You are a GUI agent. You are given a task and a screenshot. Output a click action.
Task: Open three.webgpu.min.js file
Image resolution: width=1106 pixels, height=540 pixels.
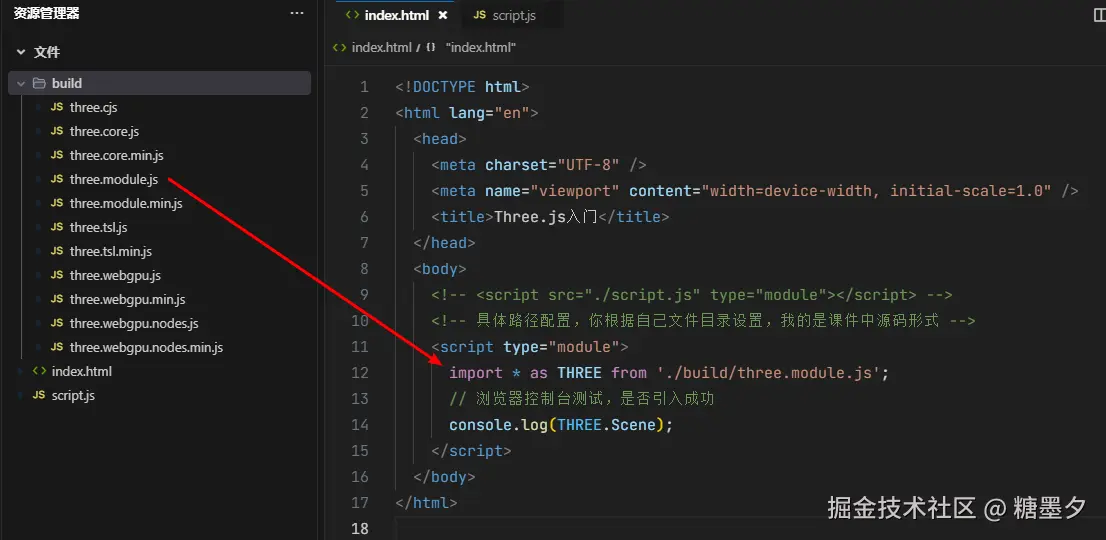[x=128, y=299]
